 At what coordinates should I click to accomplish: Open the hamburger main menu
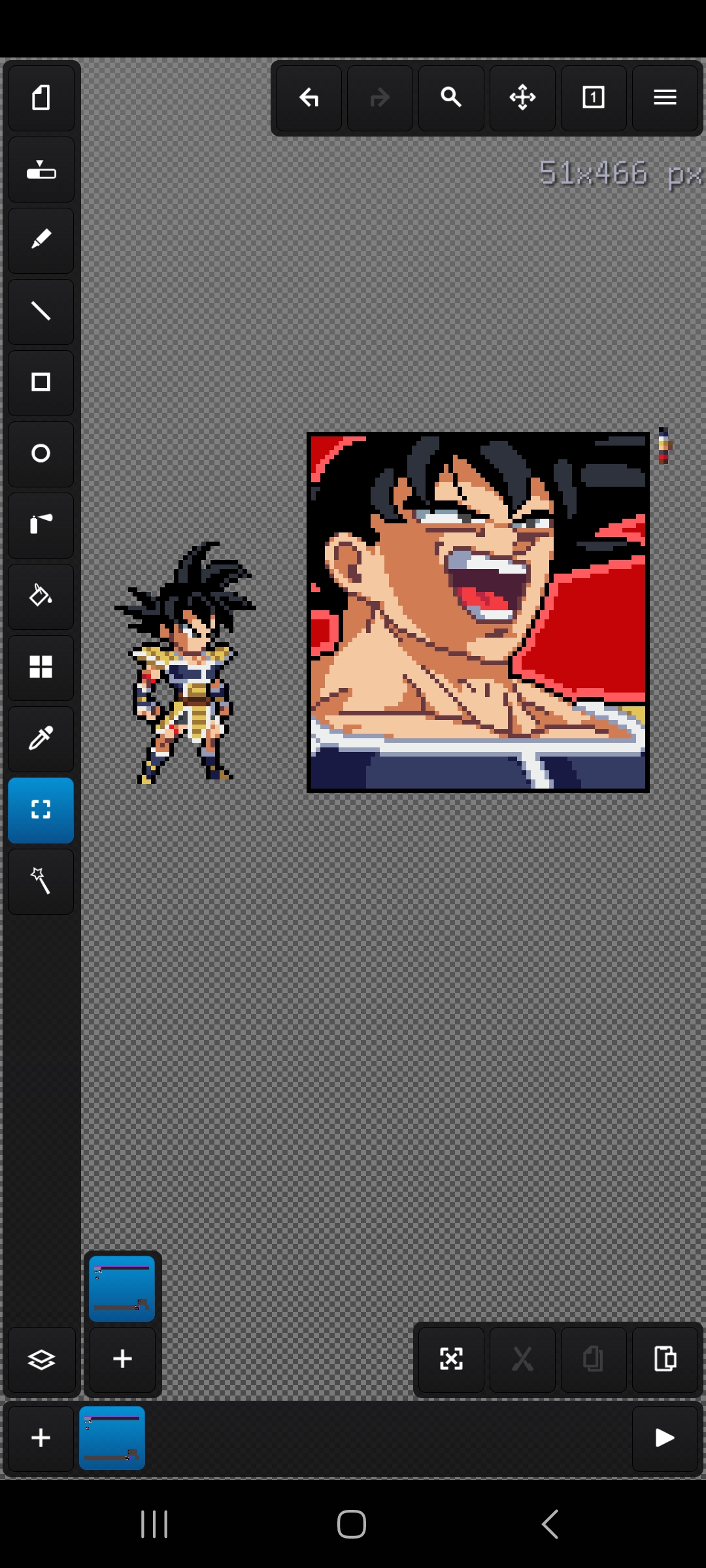(665, 98)
